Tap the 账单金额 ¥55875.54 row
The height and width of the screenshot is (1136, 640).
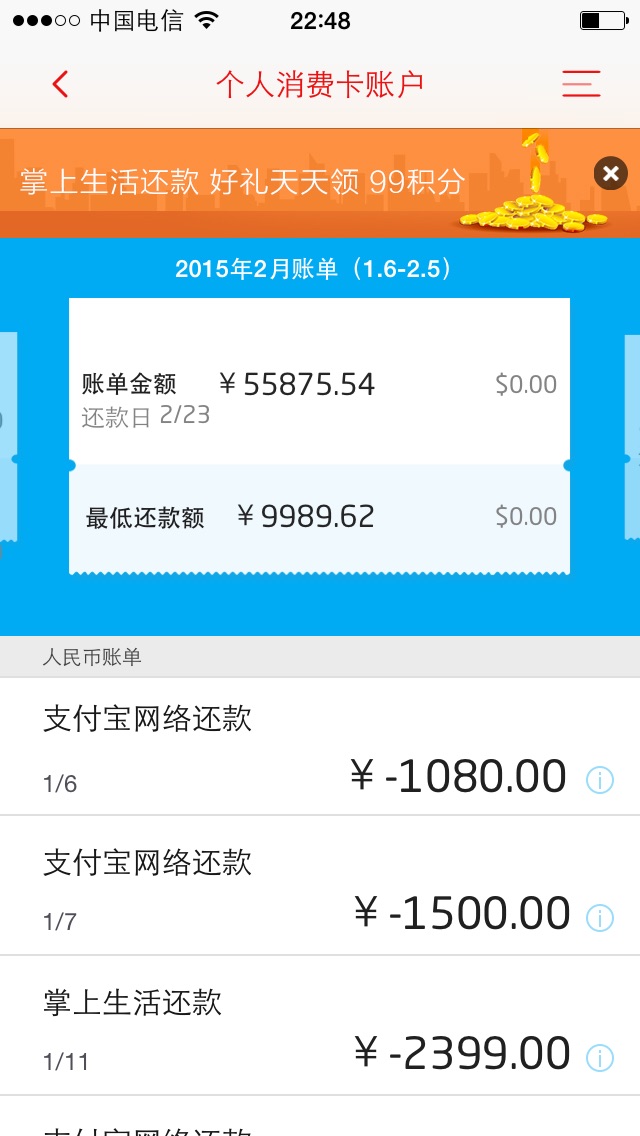coord(319,385)
